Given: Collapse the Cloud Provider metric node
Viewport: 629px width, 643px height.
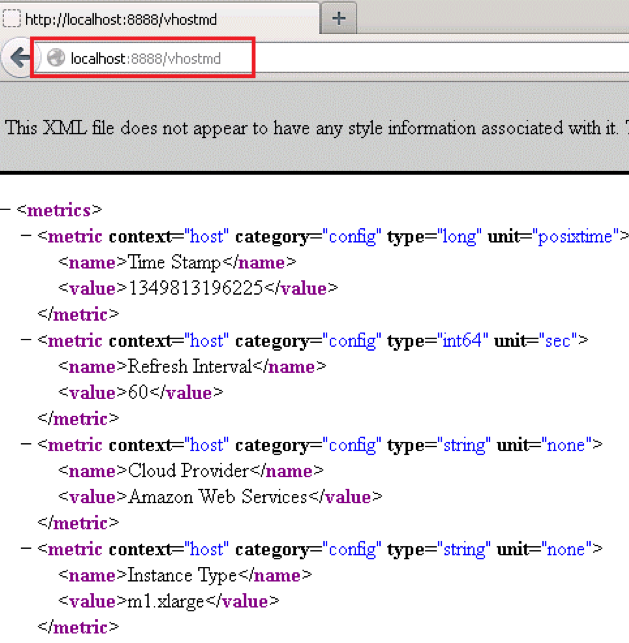Looking at the screenshot, I should point(26,445).
